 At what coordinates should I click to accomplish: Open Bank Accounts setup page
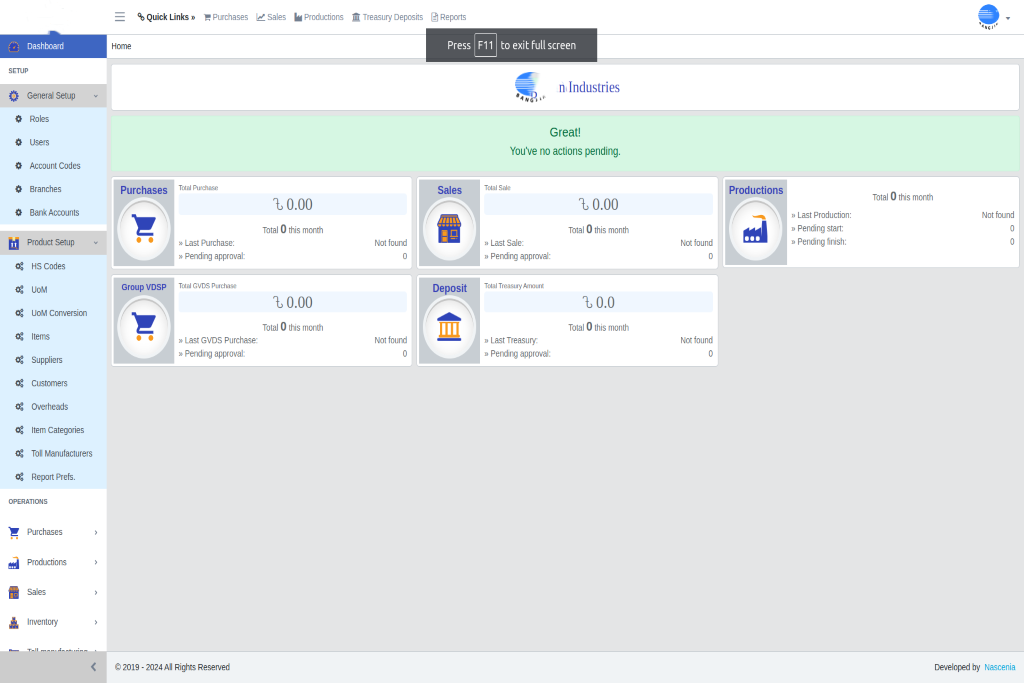coord(54,213)
